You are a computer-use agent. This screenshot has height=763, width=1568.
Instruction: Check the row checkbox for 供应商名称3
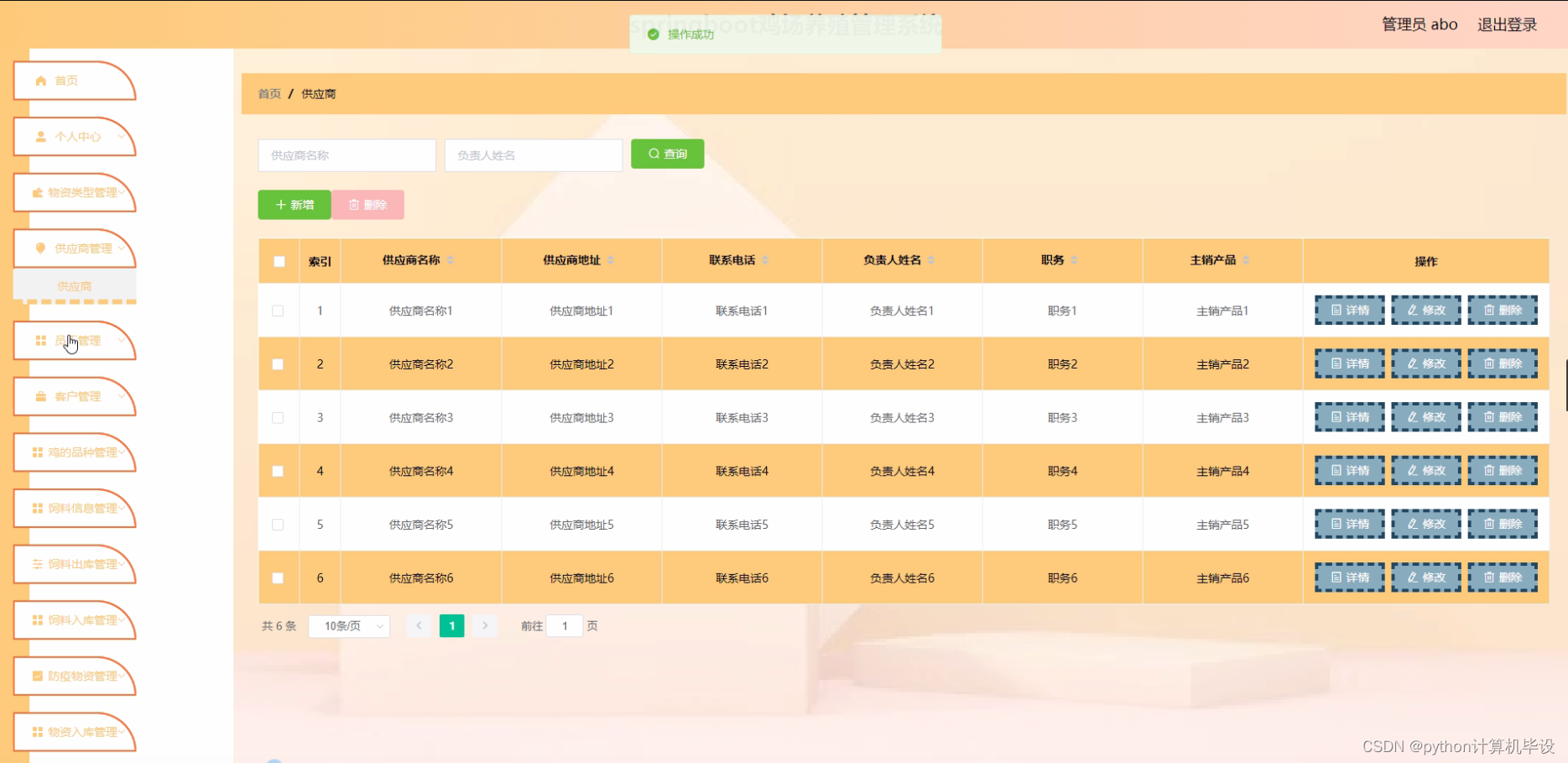[279, 417]
